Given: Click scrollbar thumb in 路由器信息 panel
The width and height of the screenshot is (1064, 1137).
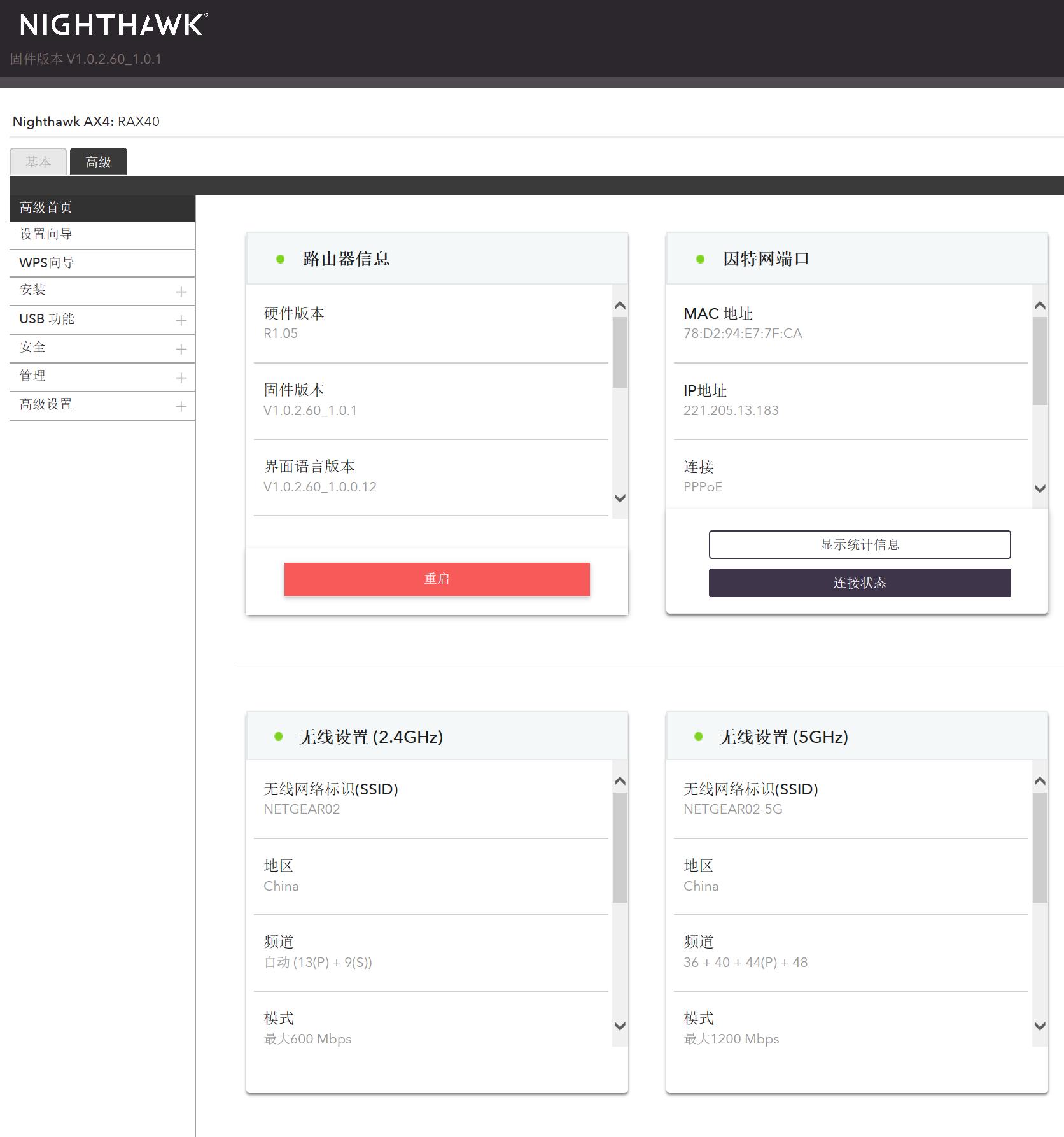Looking at the screenshot, I should coord(620,352).
